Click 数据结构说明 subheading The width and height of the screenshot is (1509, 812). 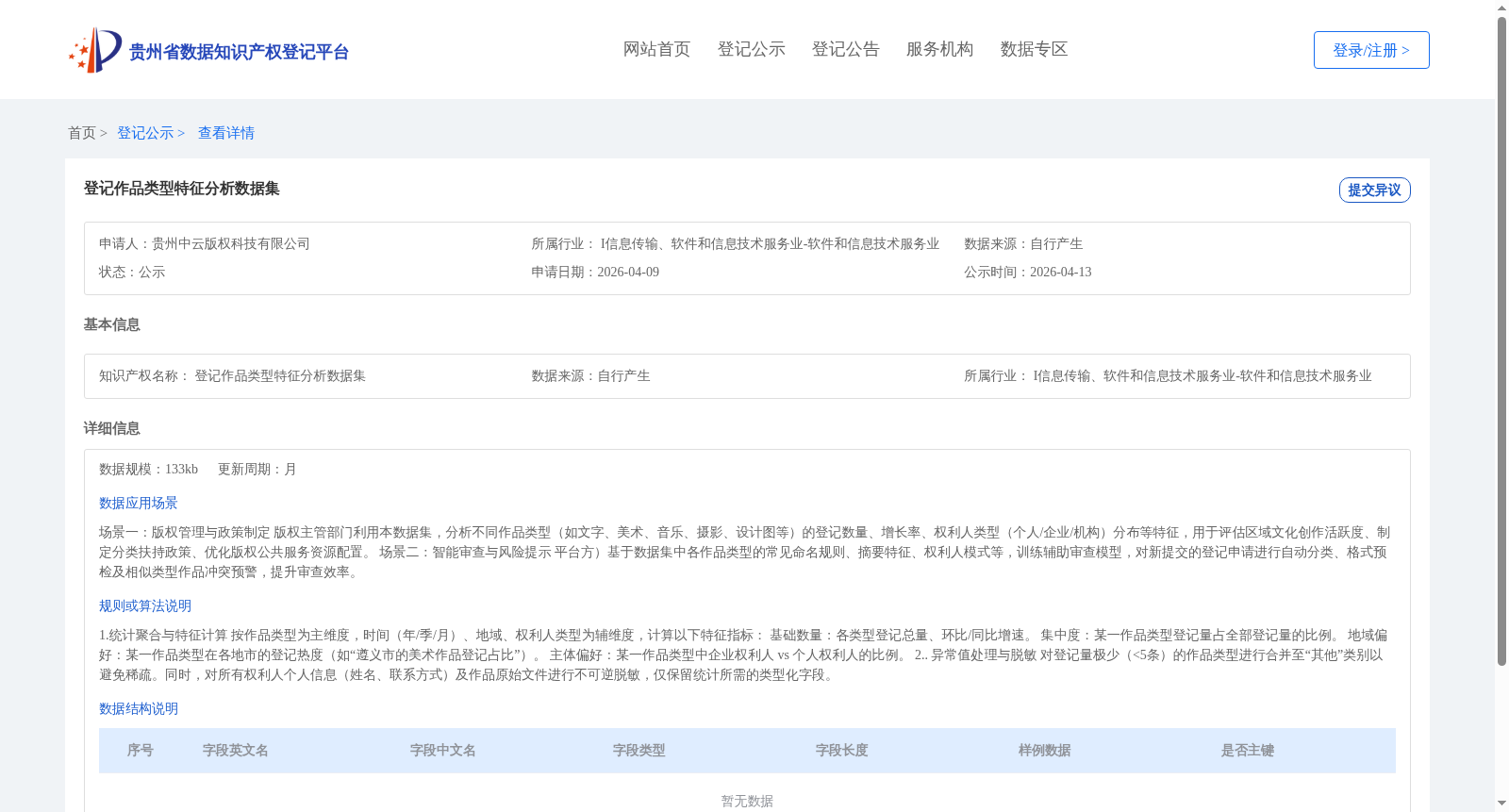[139, 708]
